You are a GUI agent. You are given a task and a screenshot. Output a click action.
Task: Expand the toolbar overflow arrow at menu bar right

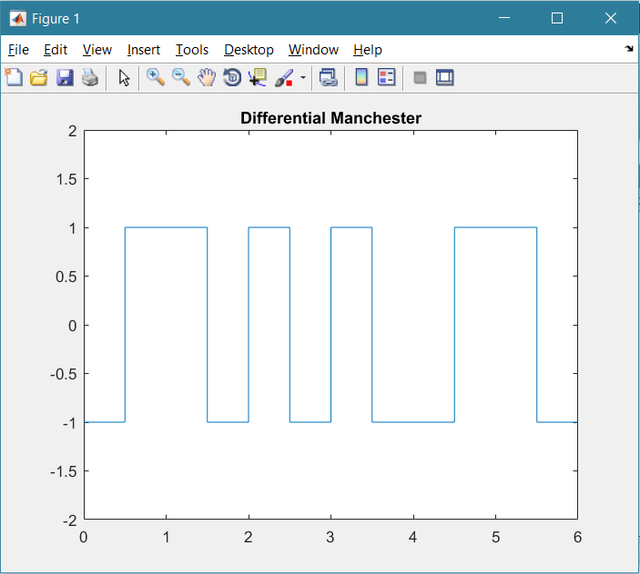pyautogui.click(x=629, y=49)
